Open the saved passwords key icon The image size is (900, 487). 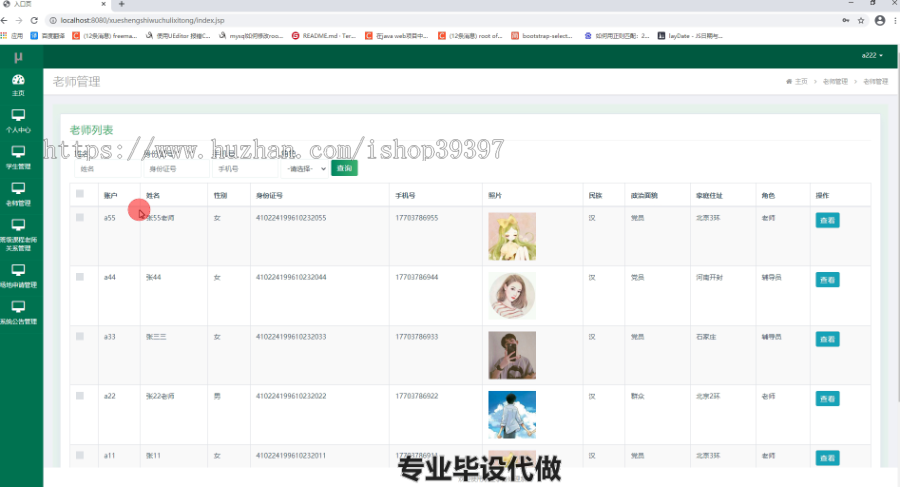(x=845, y=20)
